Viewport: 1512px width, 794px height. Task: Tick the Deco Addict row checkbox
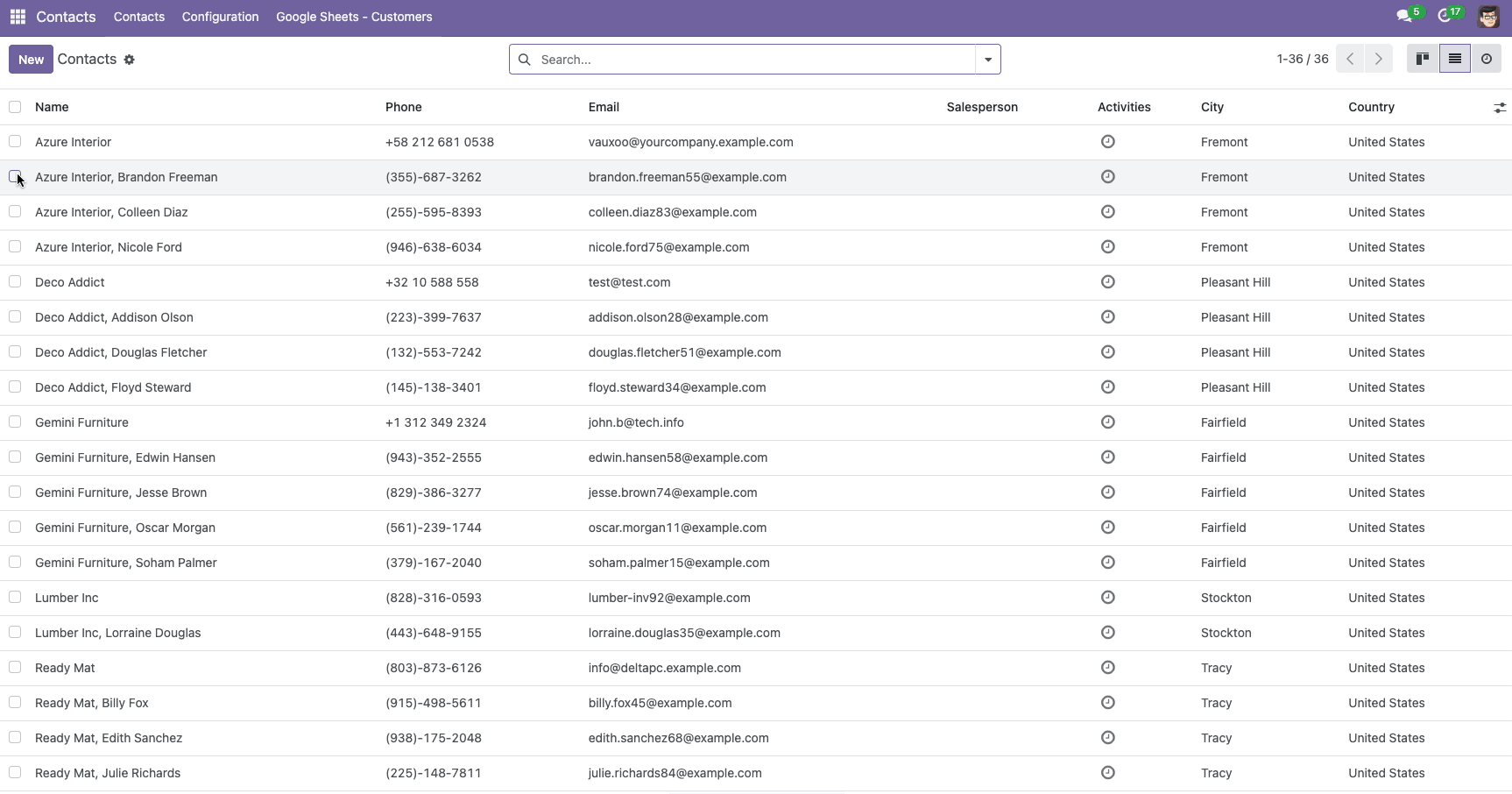click(15, 281)
